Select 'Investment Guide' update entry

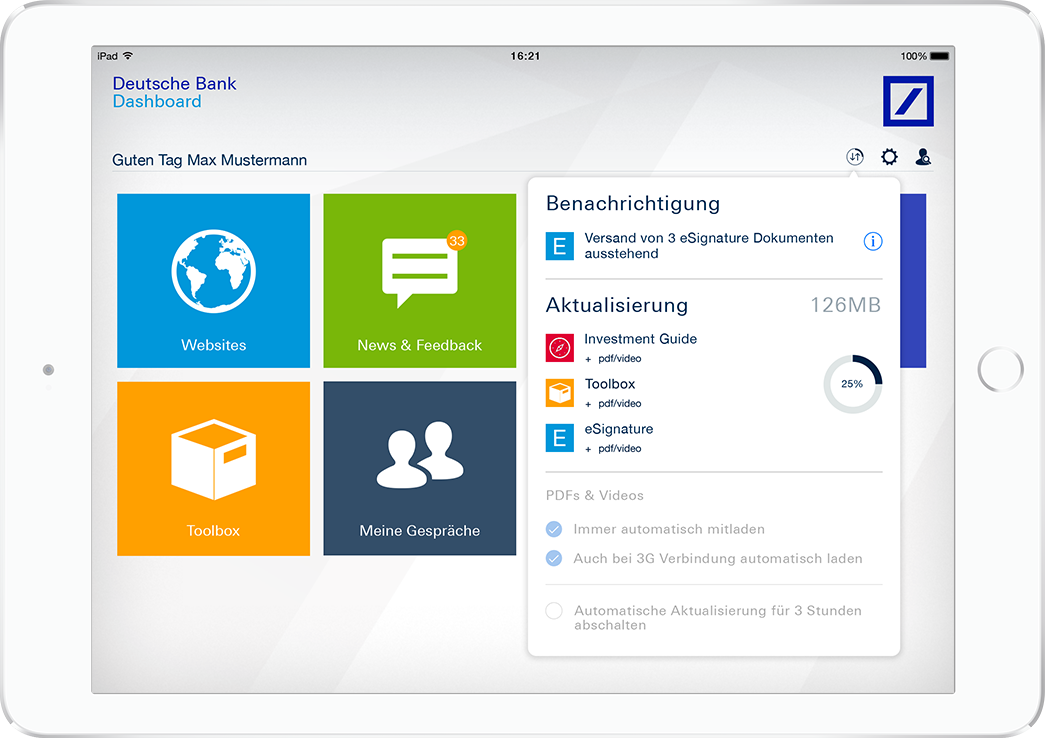640,339
